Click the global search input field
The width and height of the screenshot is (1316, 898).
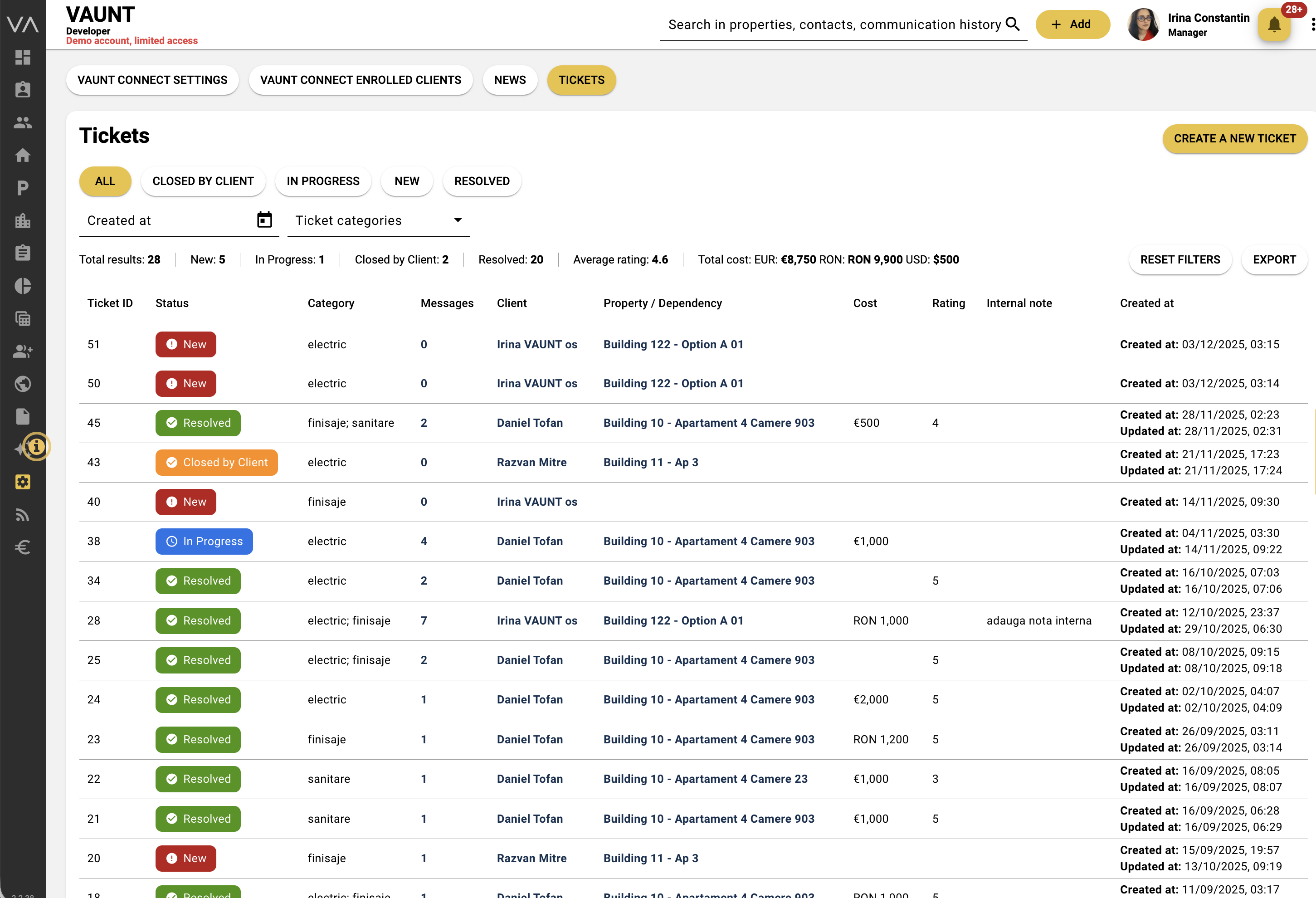(x=833, y=25)
